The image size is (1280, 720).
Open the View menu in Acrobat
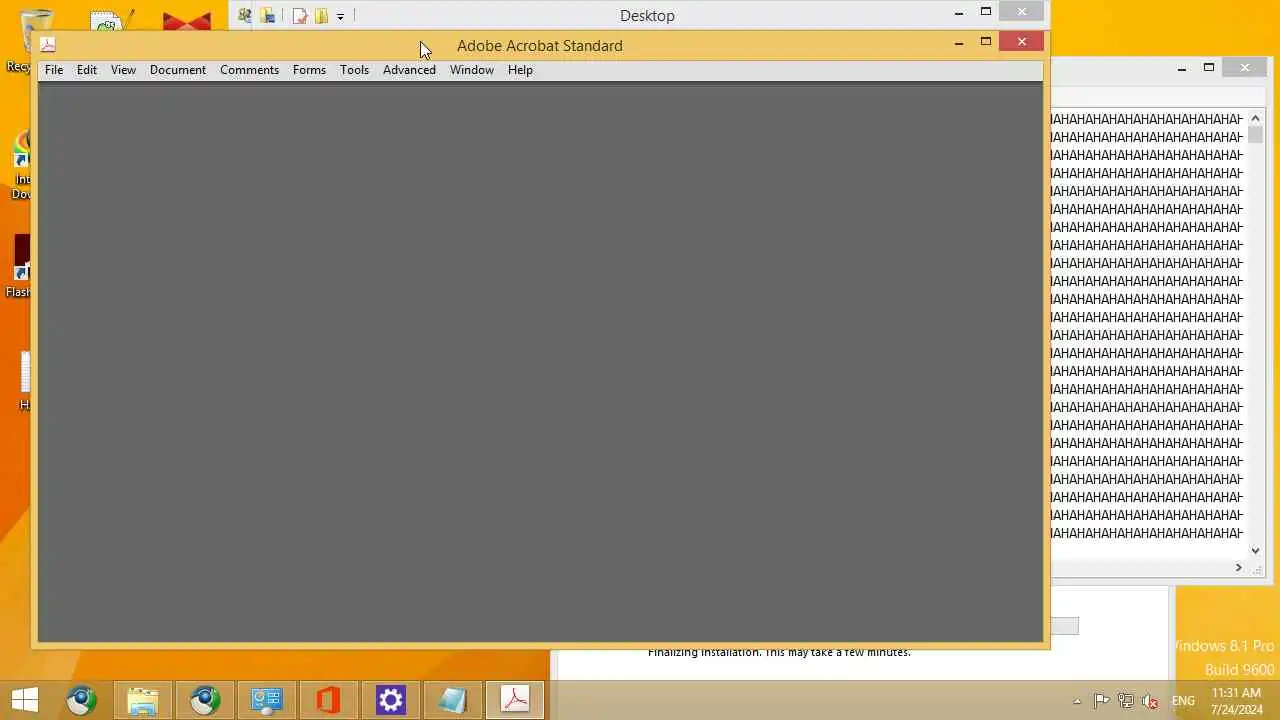pyautogui.click(x=123, y=70)
